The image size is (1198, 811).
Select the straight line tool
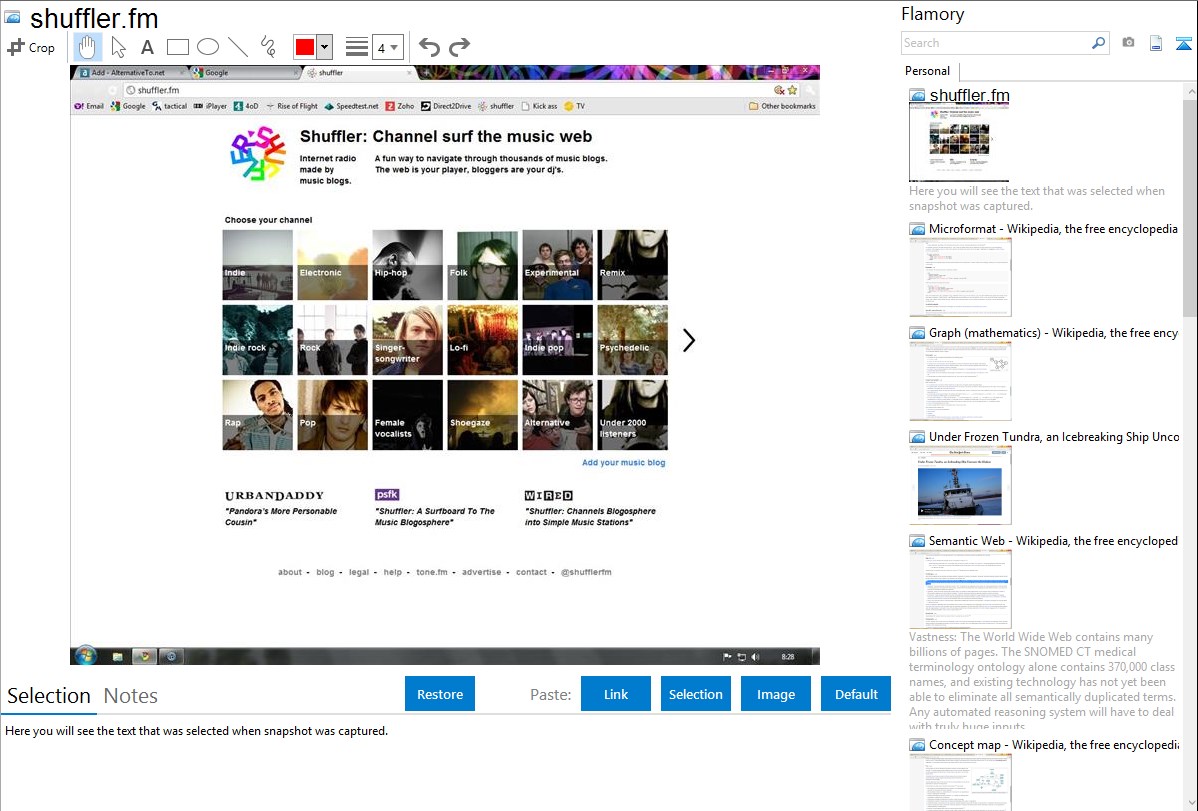pos(238,47)
